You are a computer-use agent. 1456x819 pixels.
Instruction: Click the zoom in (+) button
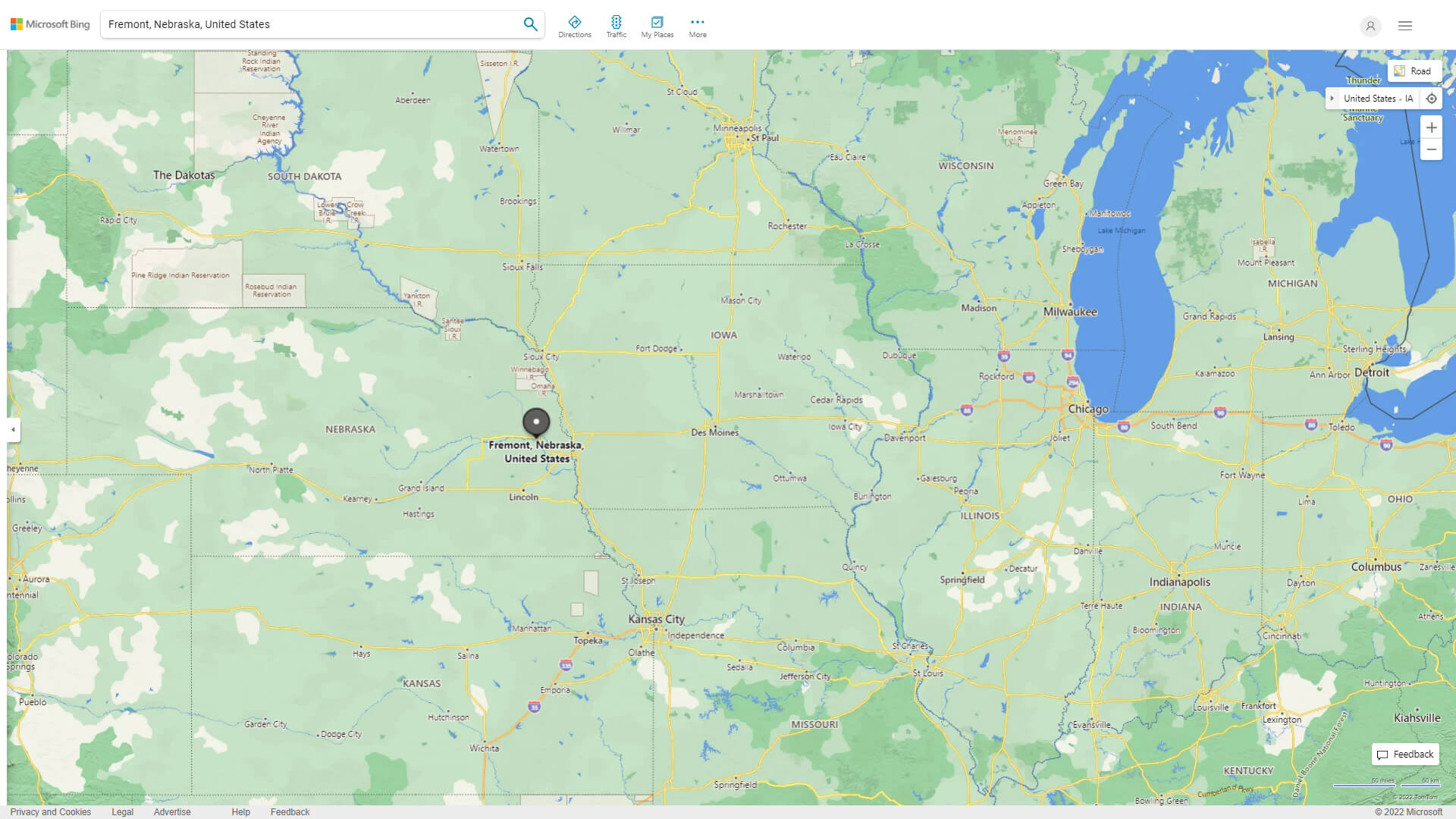pos(1432,127)
